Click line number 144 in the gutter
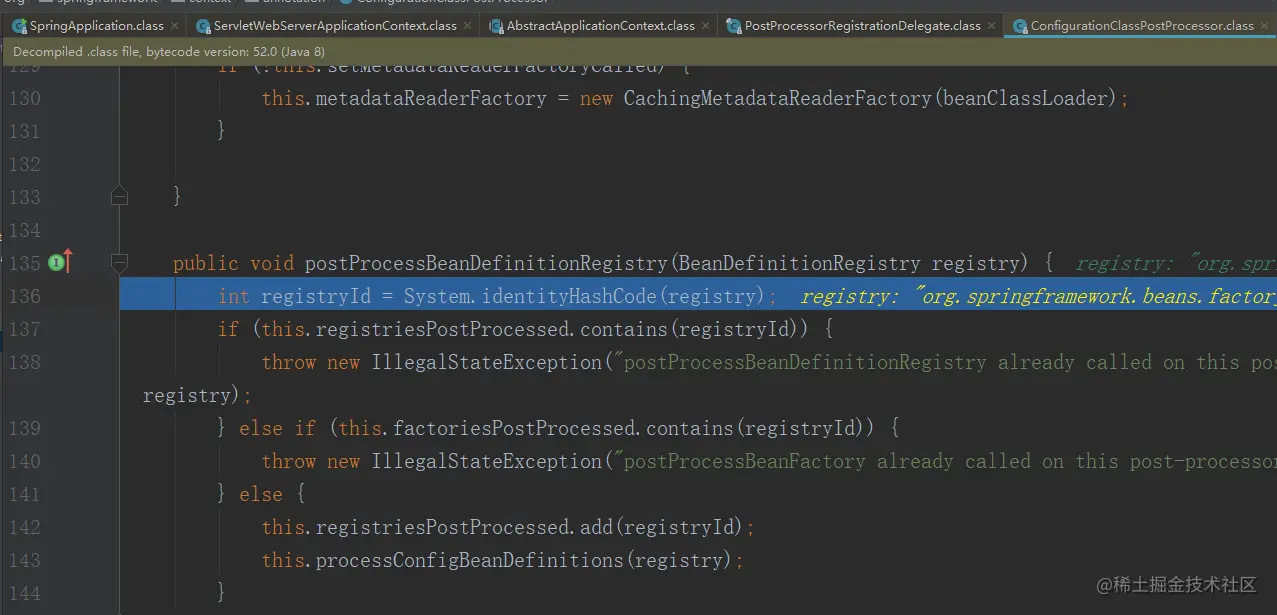Viewport: 1277px width, 615px height. 25,593
